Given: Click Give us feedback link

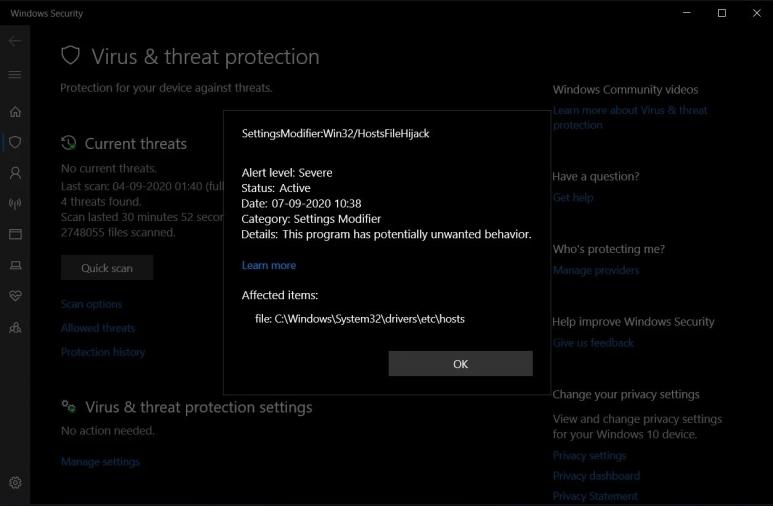Looking at the screenshot, I should click(x=593, y=343).
